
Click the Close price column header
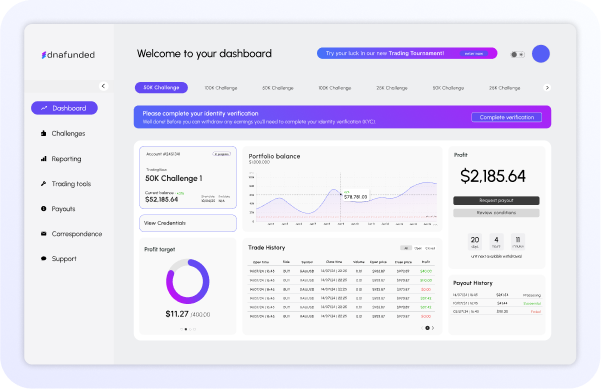coord(403,262)
